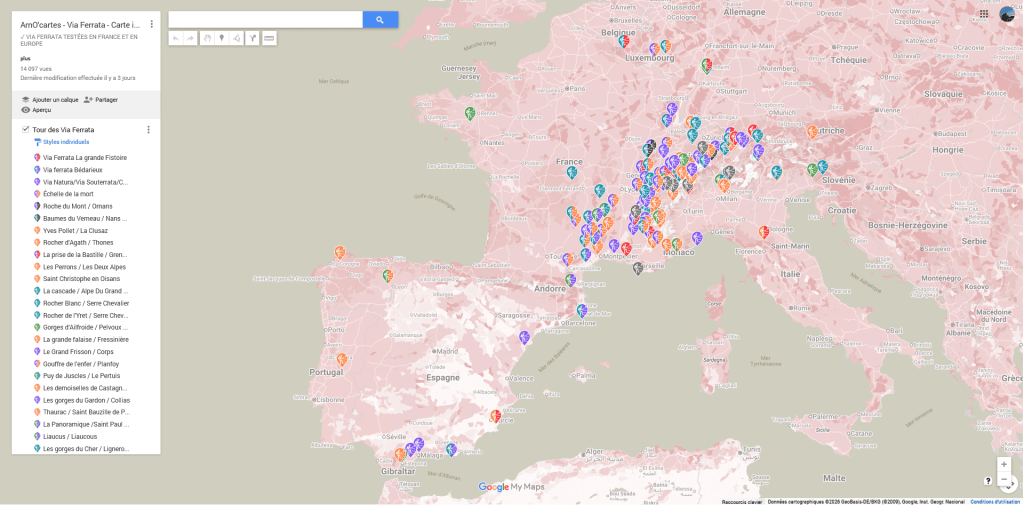
Task: Select Les Perrons / Les Deux Alpes
Action: point(86,267)
